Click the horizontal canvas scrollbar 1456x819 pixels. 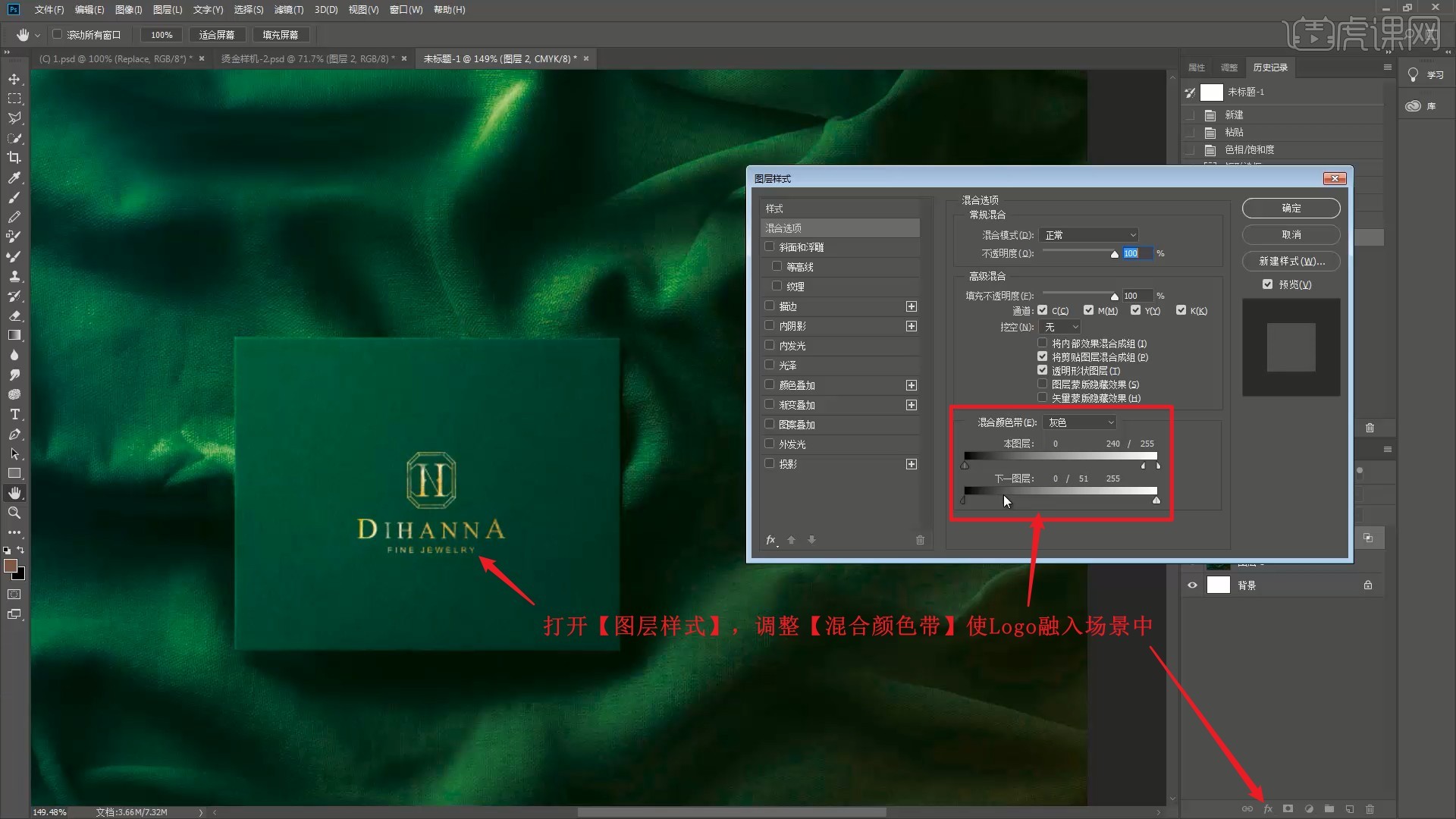coord(732,812)
